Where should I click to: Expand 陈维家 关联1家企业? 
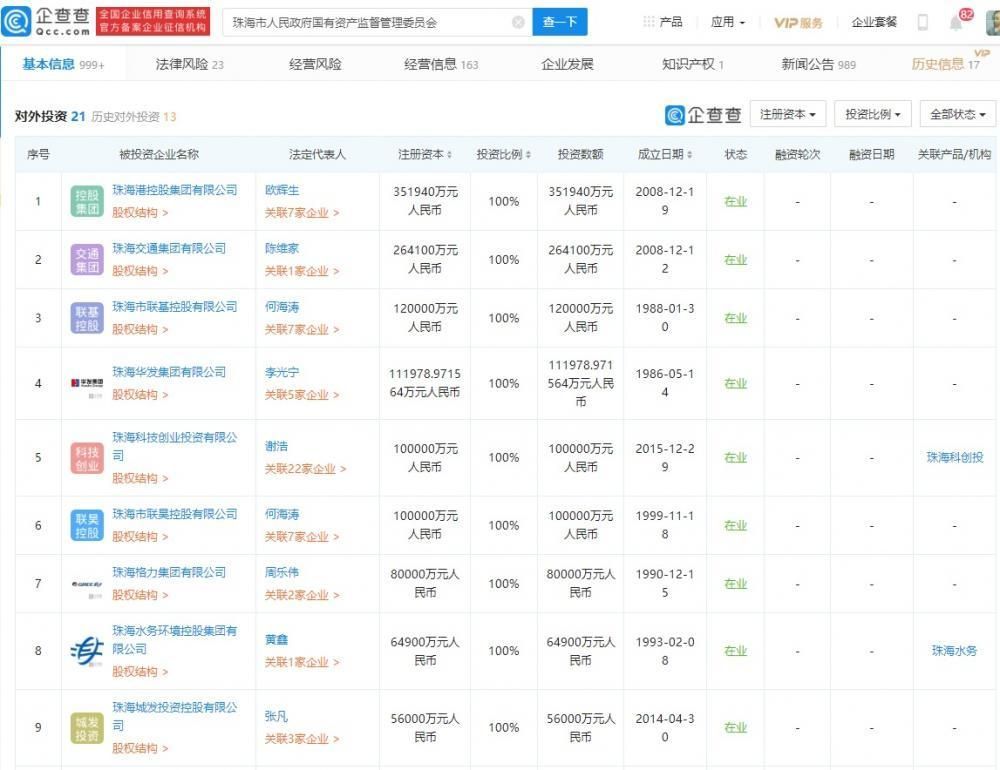(302, 271)
